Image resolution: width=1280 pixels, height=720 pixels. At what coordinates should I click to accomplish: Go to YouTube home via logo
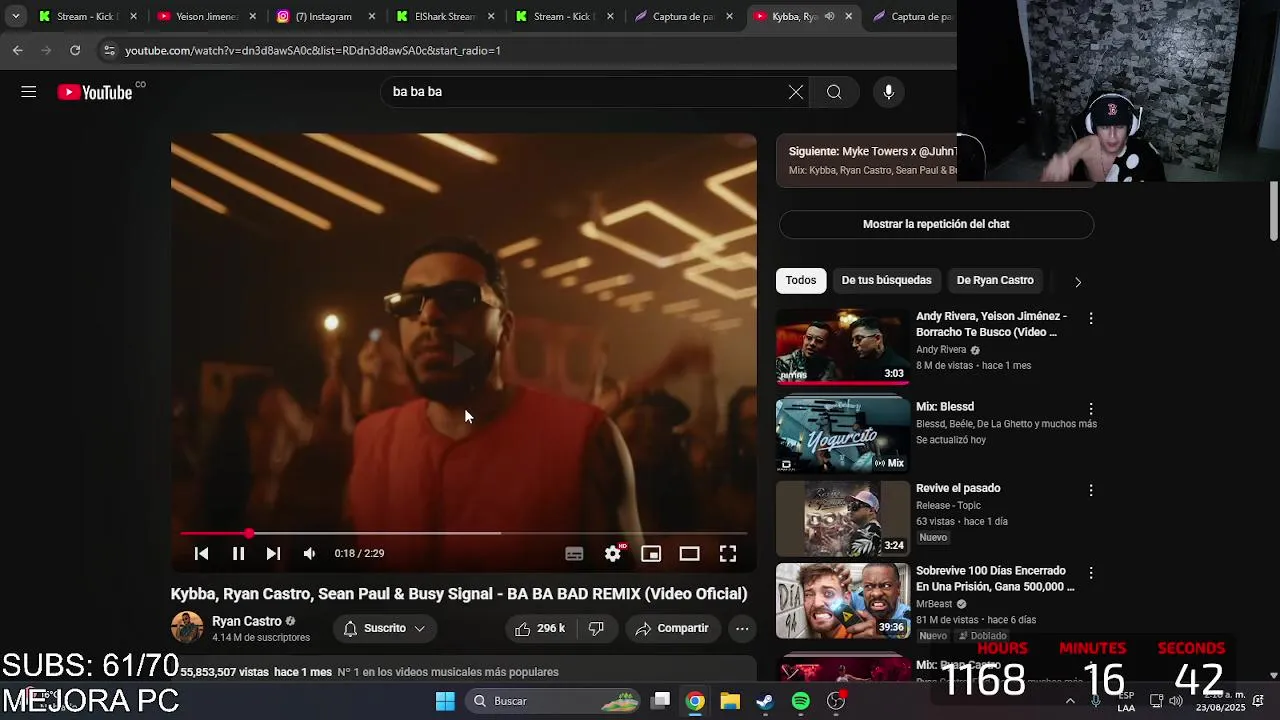(x=95, y=92)
